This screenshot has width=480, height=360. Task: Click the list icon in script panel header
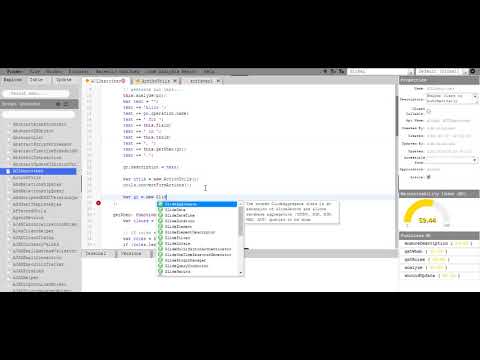[66, 104]
